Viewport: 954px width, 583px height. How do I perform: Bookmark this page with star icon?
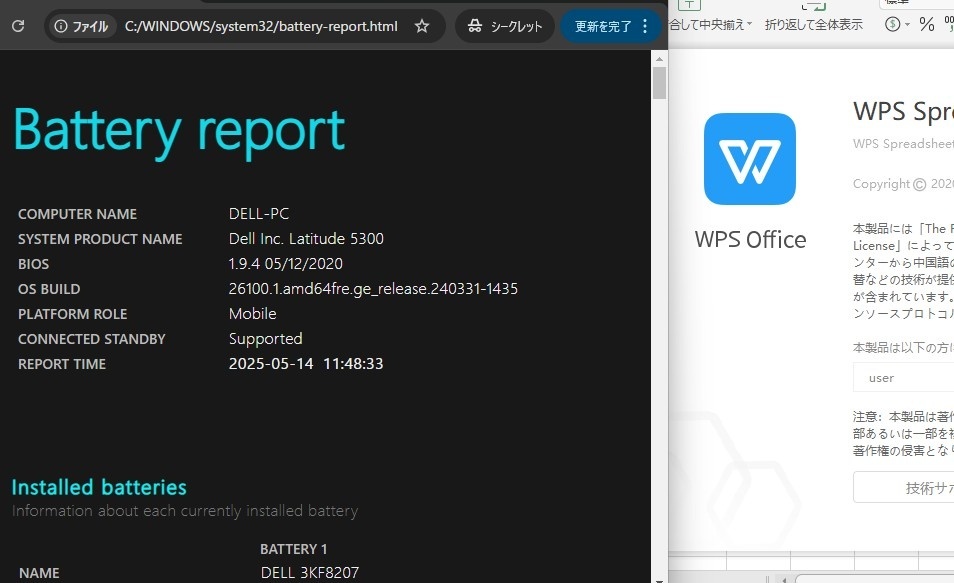(422, 26)
